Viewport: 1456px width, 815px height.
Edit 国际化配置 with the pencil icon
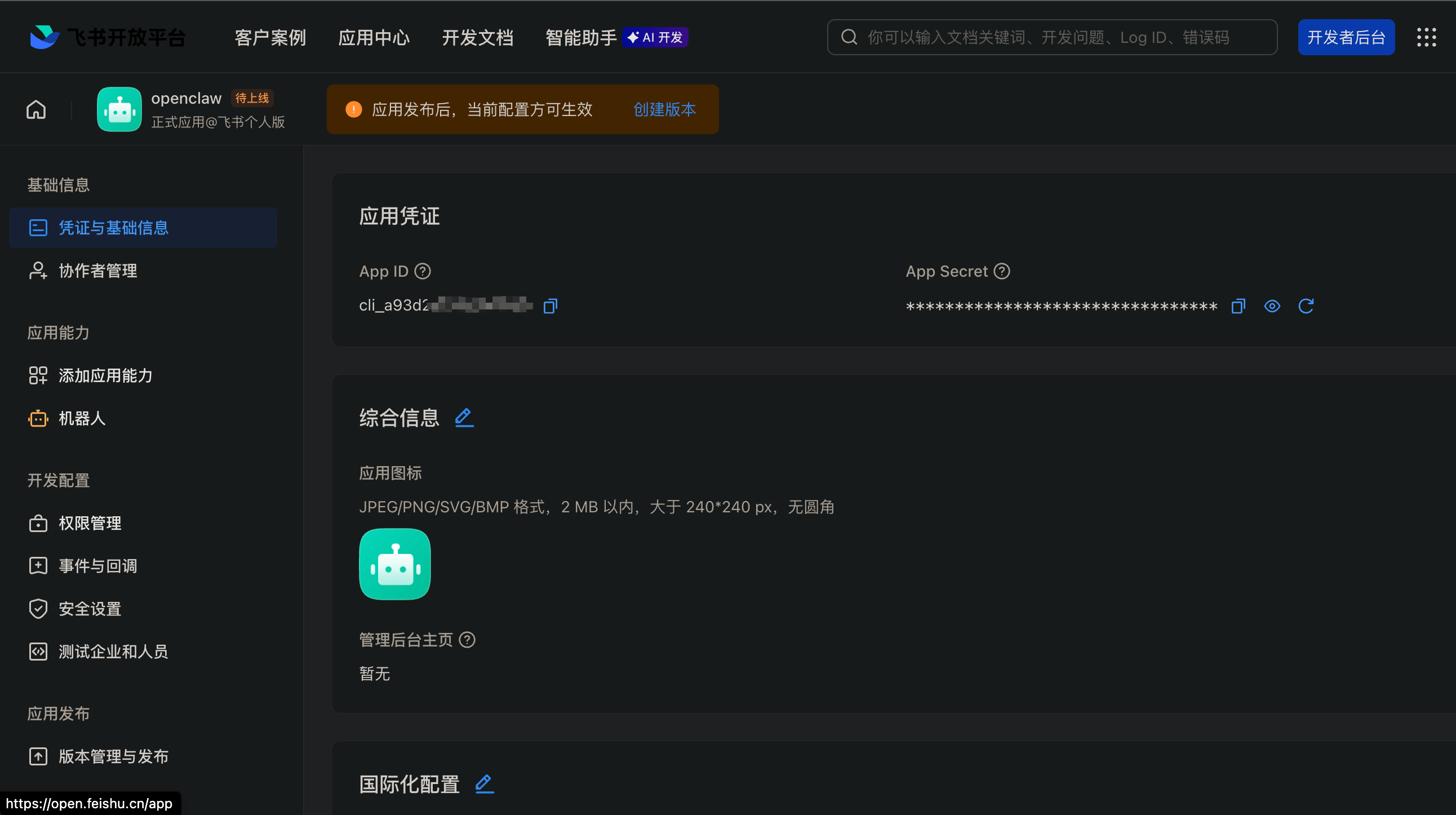[x=485, y=784]
